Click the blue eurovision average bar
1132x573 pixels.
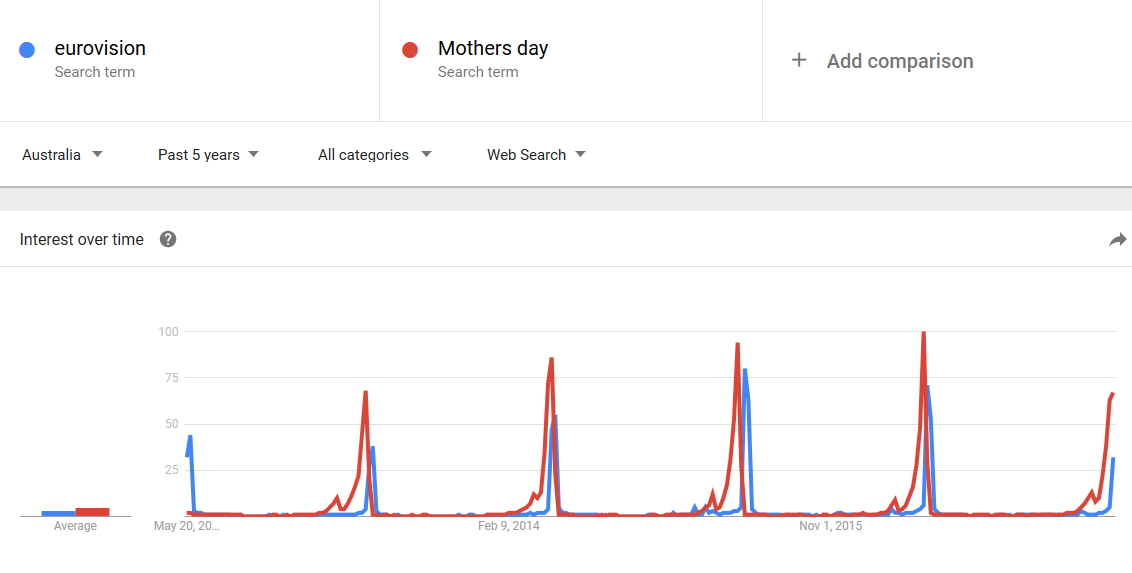tap(57, 513)
